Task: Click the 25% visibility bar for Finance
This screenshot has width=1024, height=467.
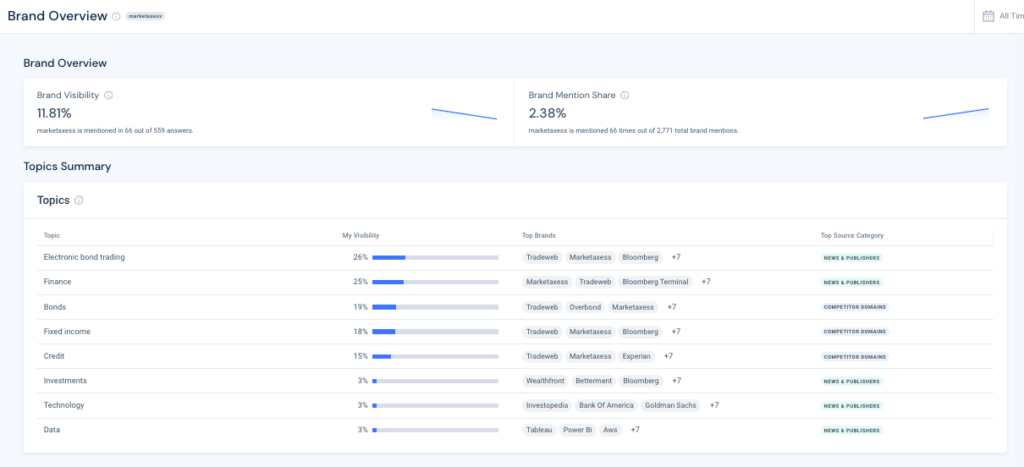Action: [435, 282]
